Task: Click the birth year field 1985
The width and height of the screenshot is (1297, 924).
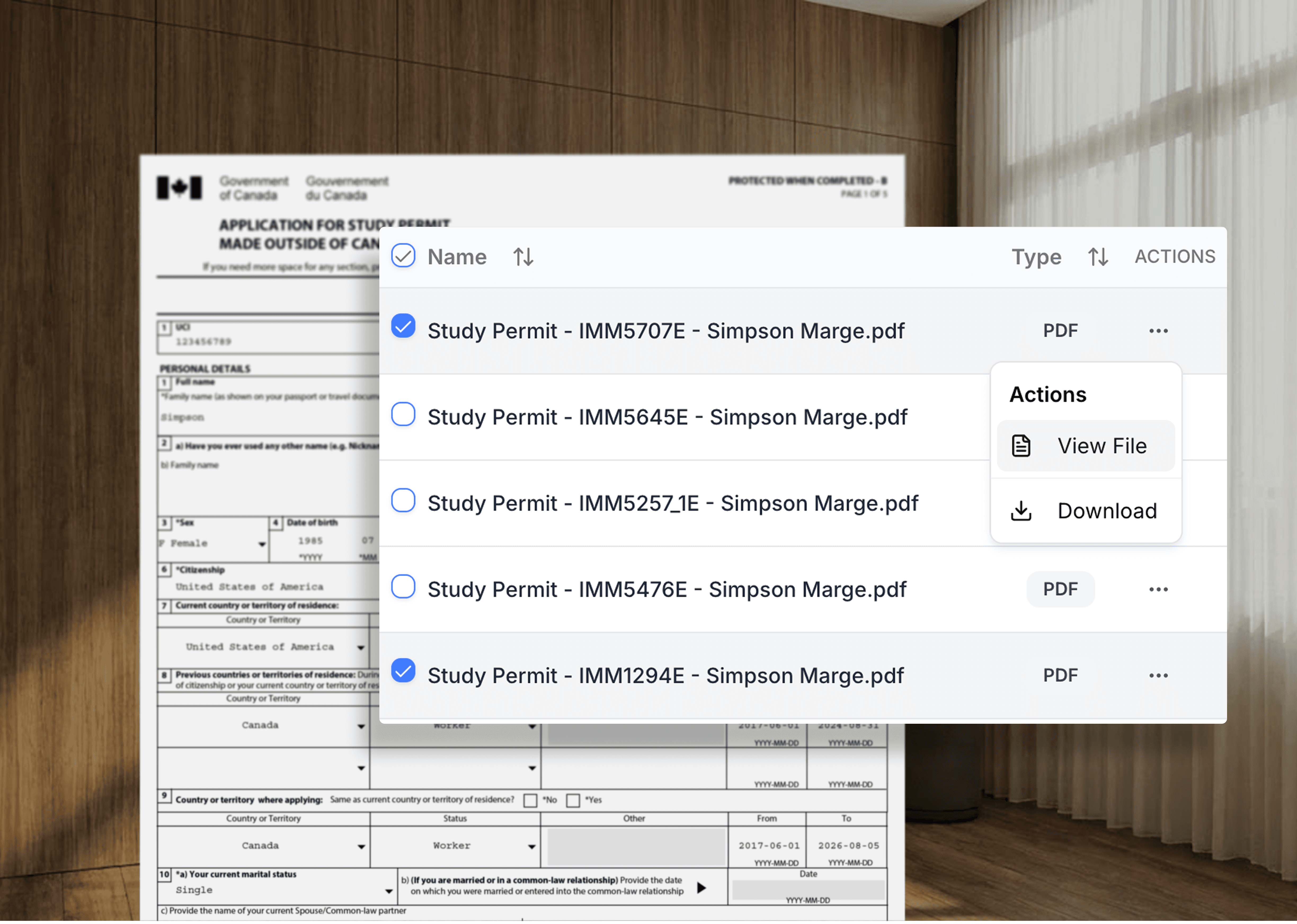Action: click(310, 541)
